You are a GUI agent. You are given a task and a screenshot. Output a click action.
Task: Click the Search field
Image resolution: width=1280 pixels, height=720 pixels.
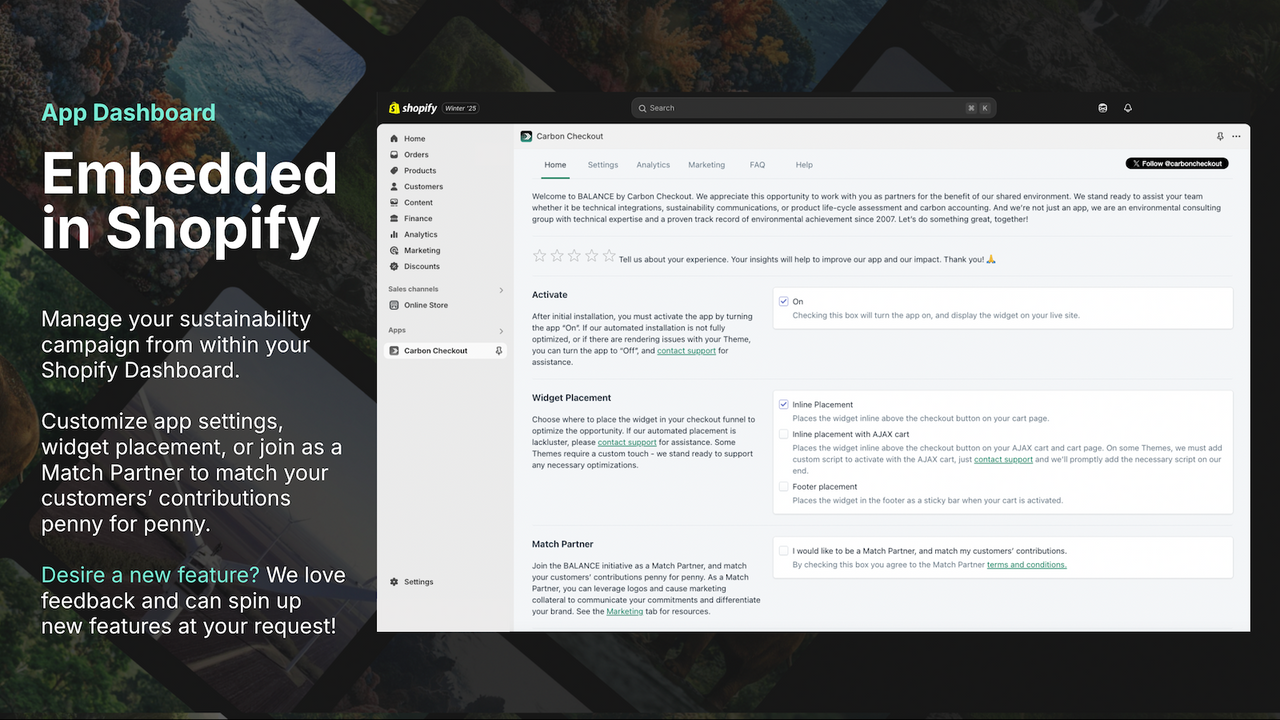tap(813, 108)
